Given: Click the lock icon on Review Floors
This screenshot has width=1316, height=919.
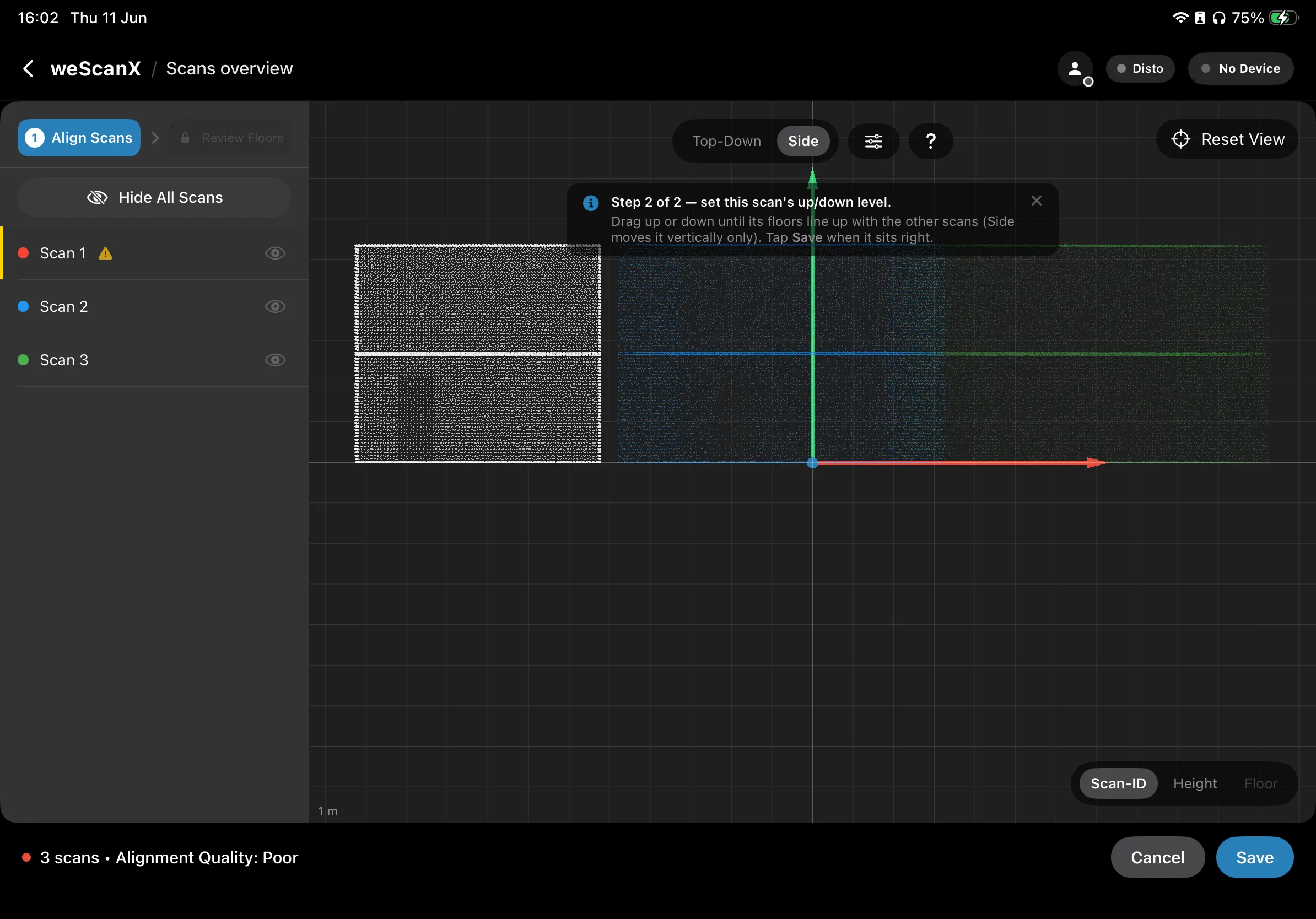Looking at the screenshot, I should 185,138.
